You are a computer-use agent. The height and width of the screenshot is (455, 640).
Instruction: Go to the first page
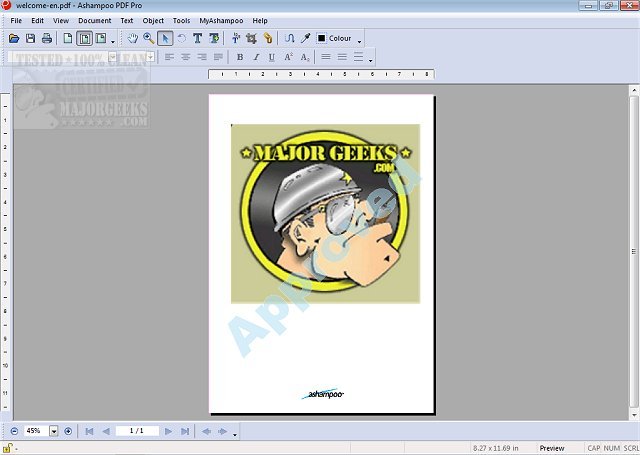[x=89, y=431]
